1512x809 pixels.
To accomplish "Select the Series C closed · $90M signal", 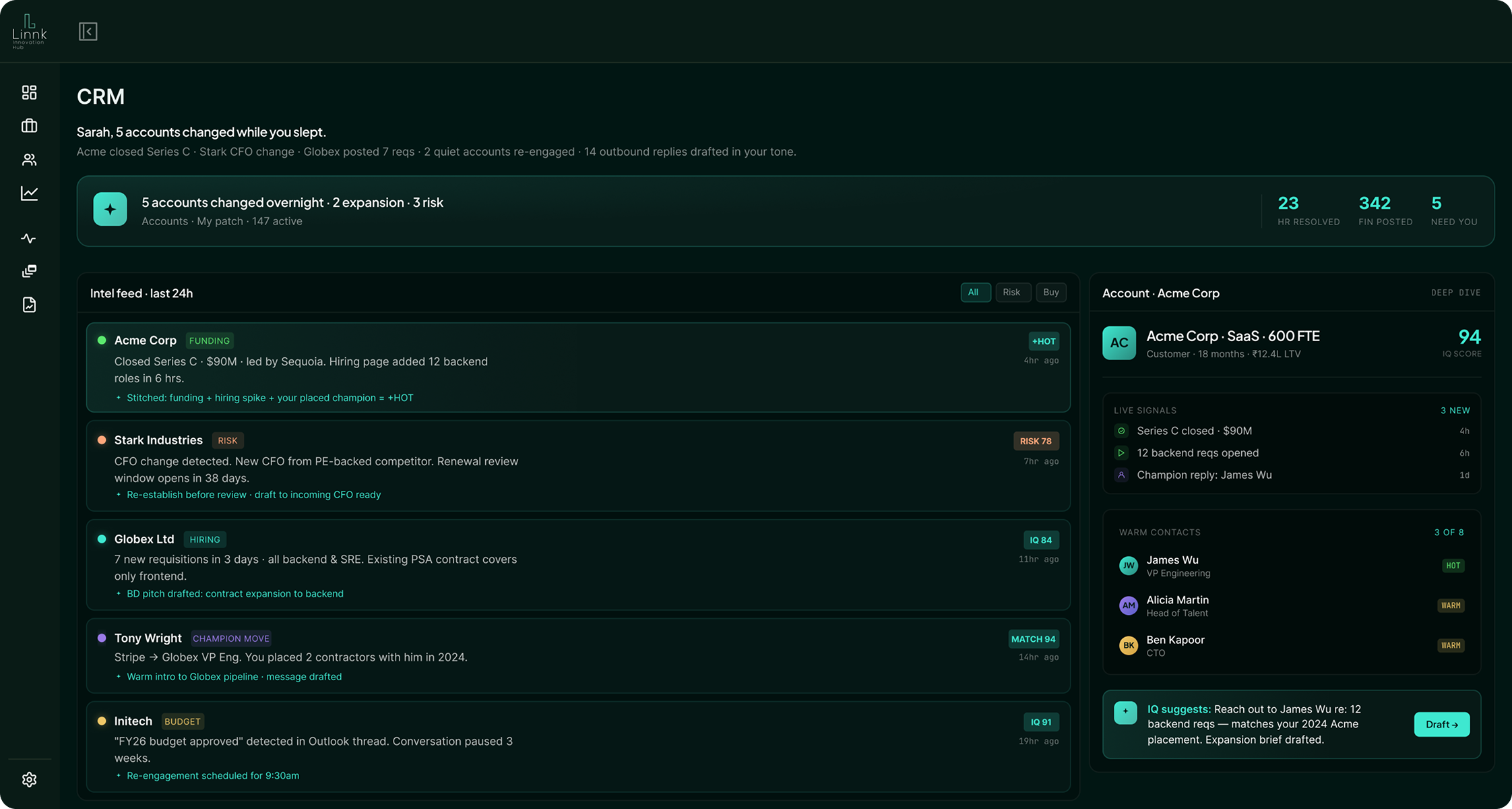I will click(x=1292, y=431).
